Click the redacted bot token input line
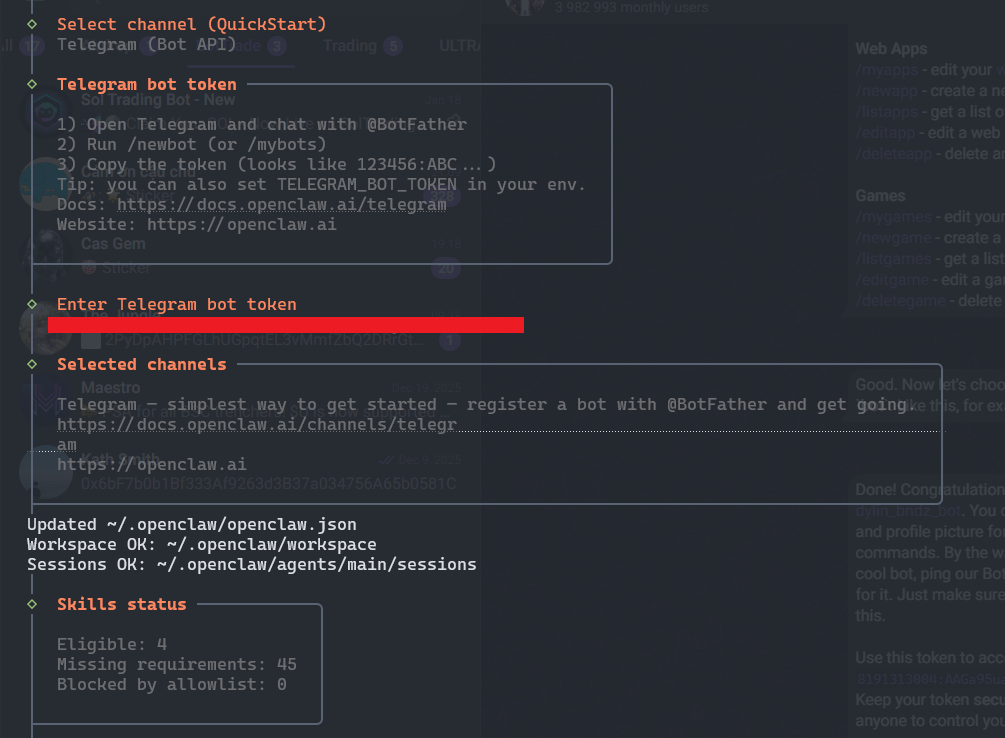This screenshot has width=1005, height=738. pos(285,325)
